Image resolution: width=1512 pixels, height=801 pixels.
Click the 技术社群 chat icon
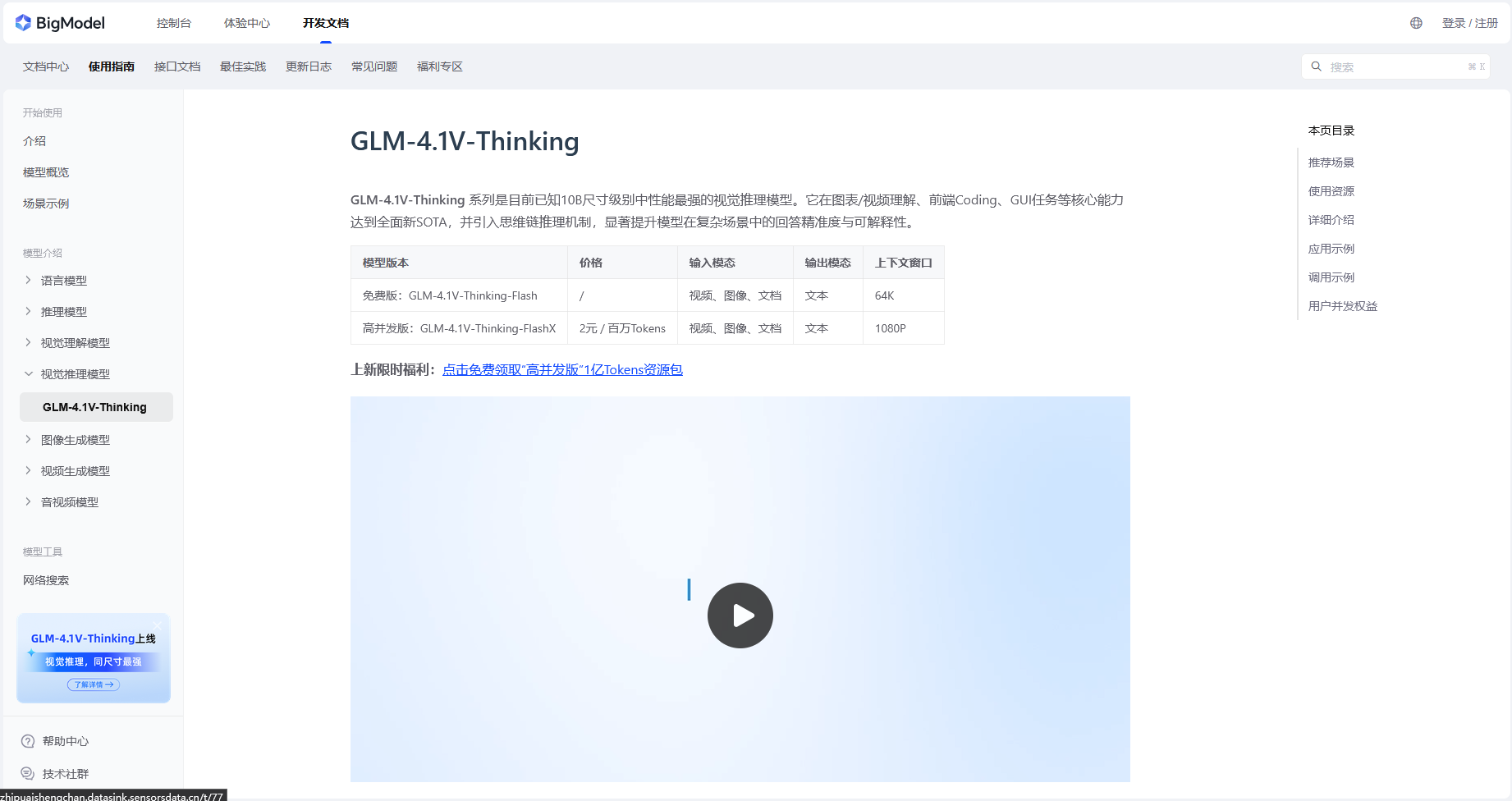tap(28, 774)
